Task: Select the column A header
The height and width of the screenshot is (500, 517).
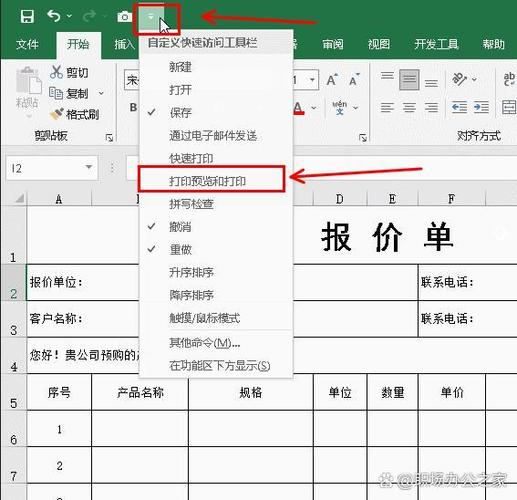Action: pyautogui.click(x=59, y=199)
